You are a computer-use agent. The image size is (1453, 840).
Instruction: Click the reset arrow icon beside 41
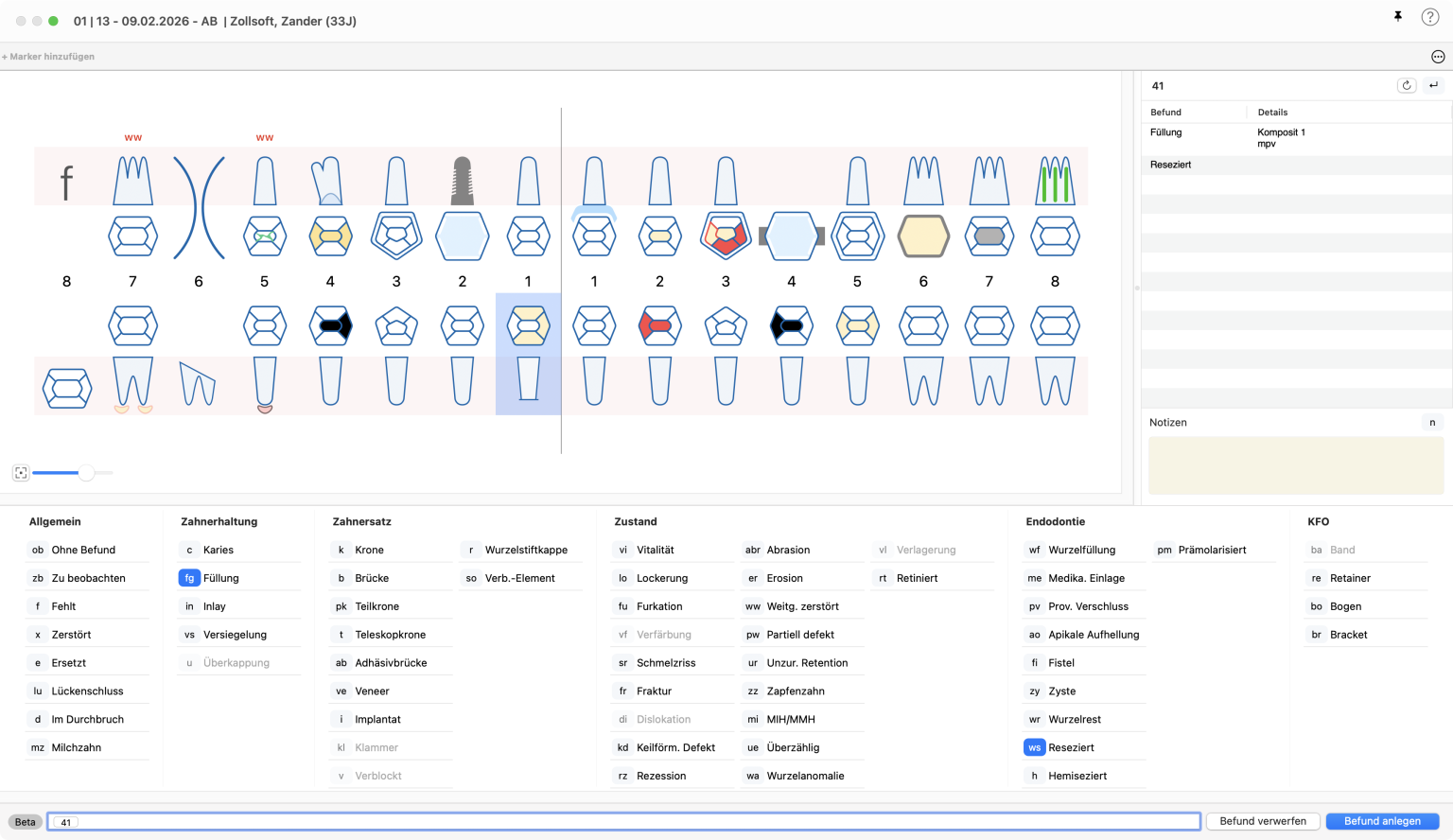pyautogui.click(x=1407, y=85)
